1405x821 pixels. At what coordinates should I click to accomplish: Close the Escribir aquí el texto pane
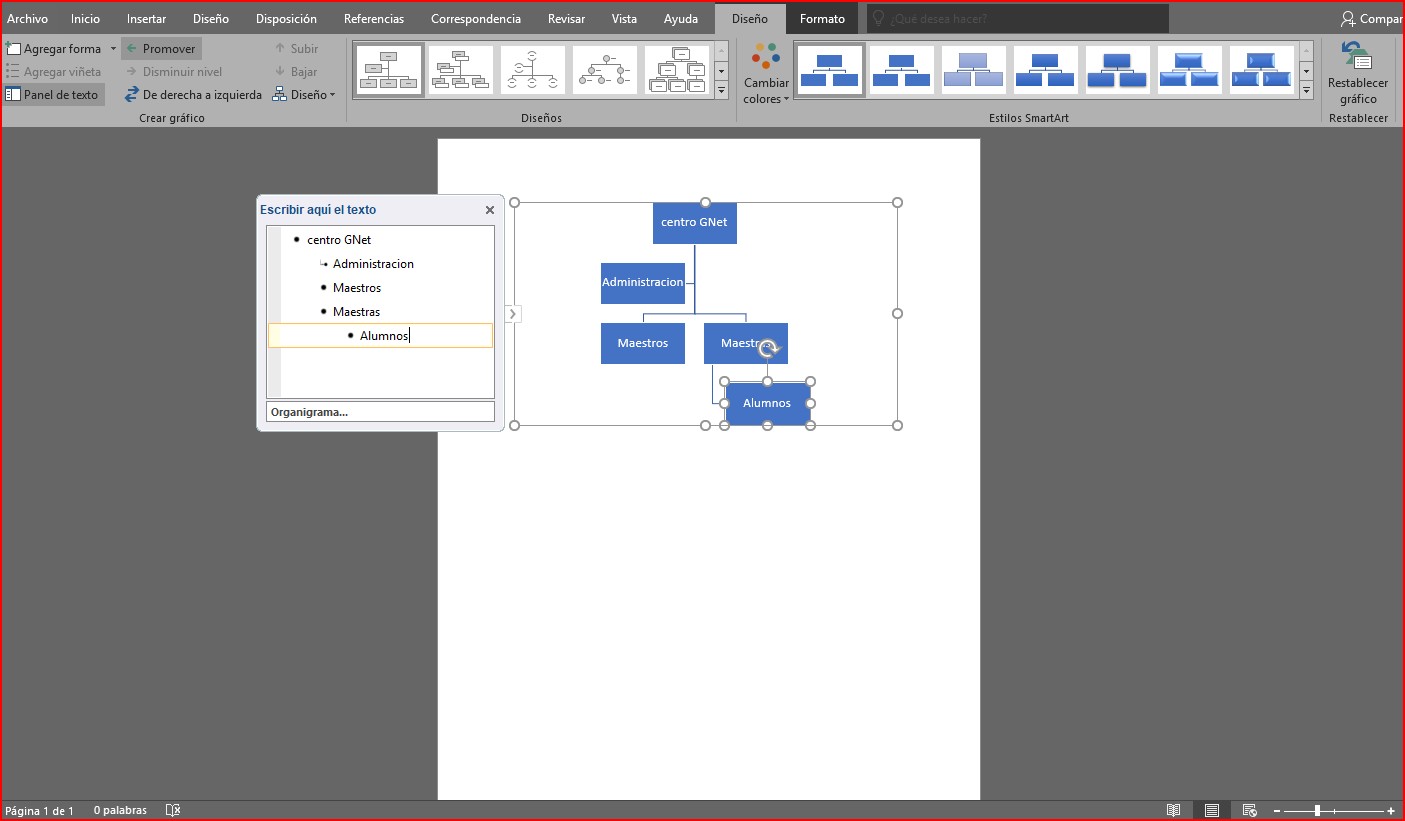tap(490, 210)
